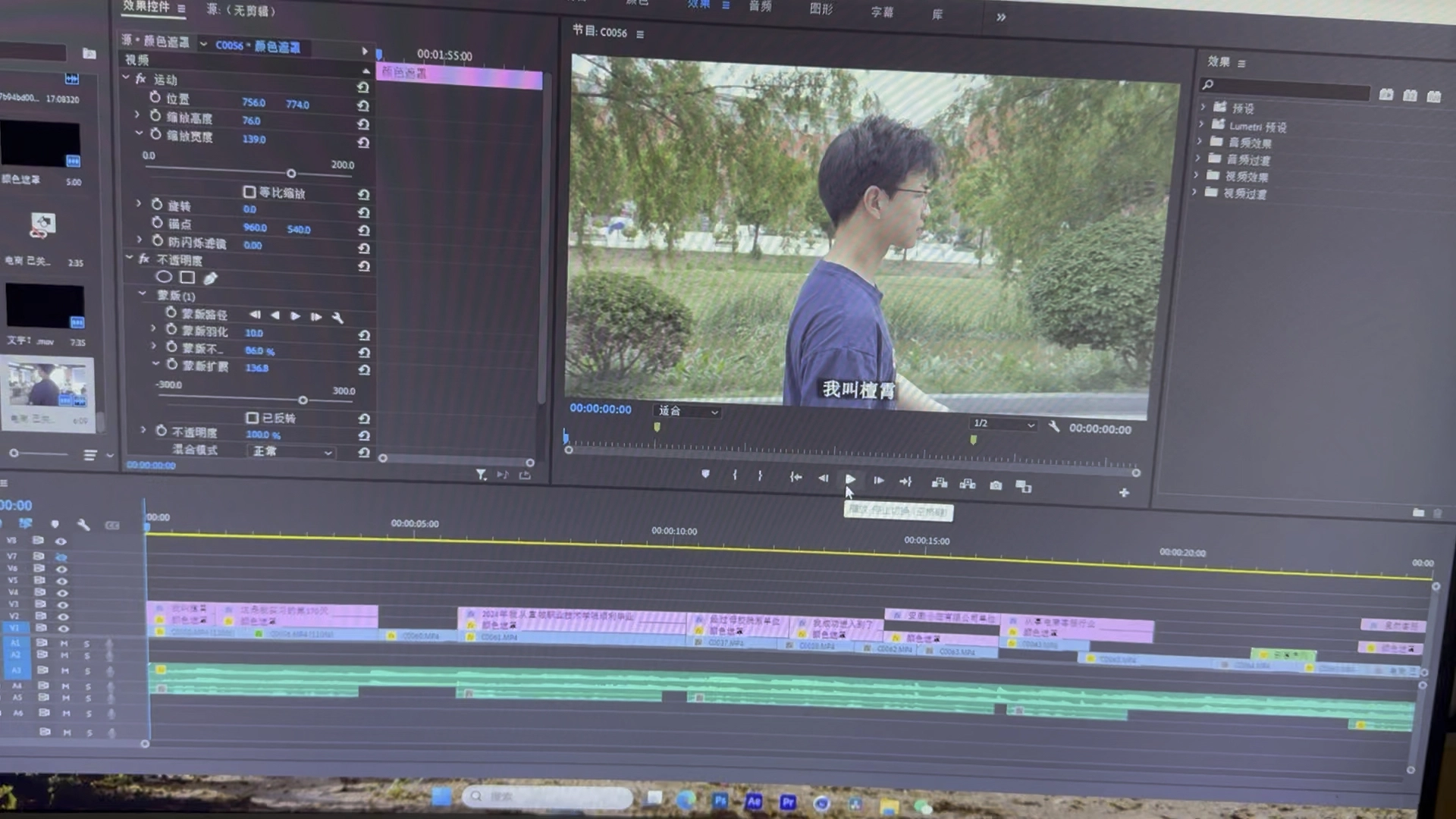1456x819 pixels.
Task: Expand the 缩放高度 property
Action: click(x=137, y=115)
